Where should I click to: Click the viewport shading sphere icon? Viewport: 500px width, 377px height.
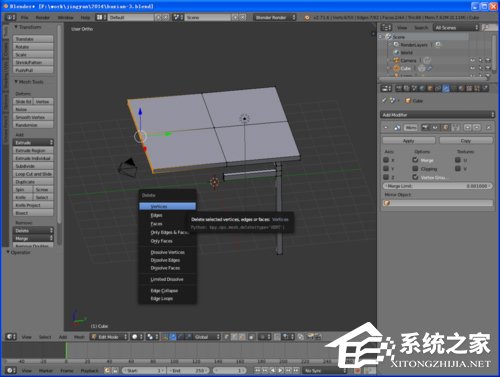[x=137, y=337]
